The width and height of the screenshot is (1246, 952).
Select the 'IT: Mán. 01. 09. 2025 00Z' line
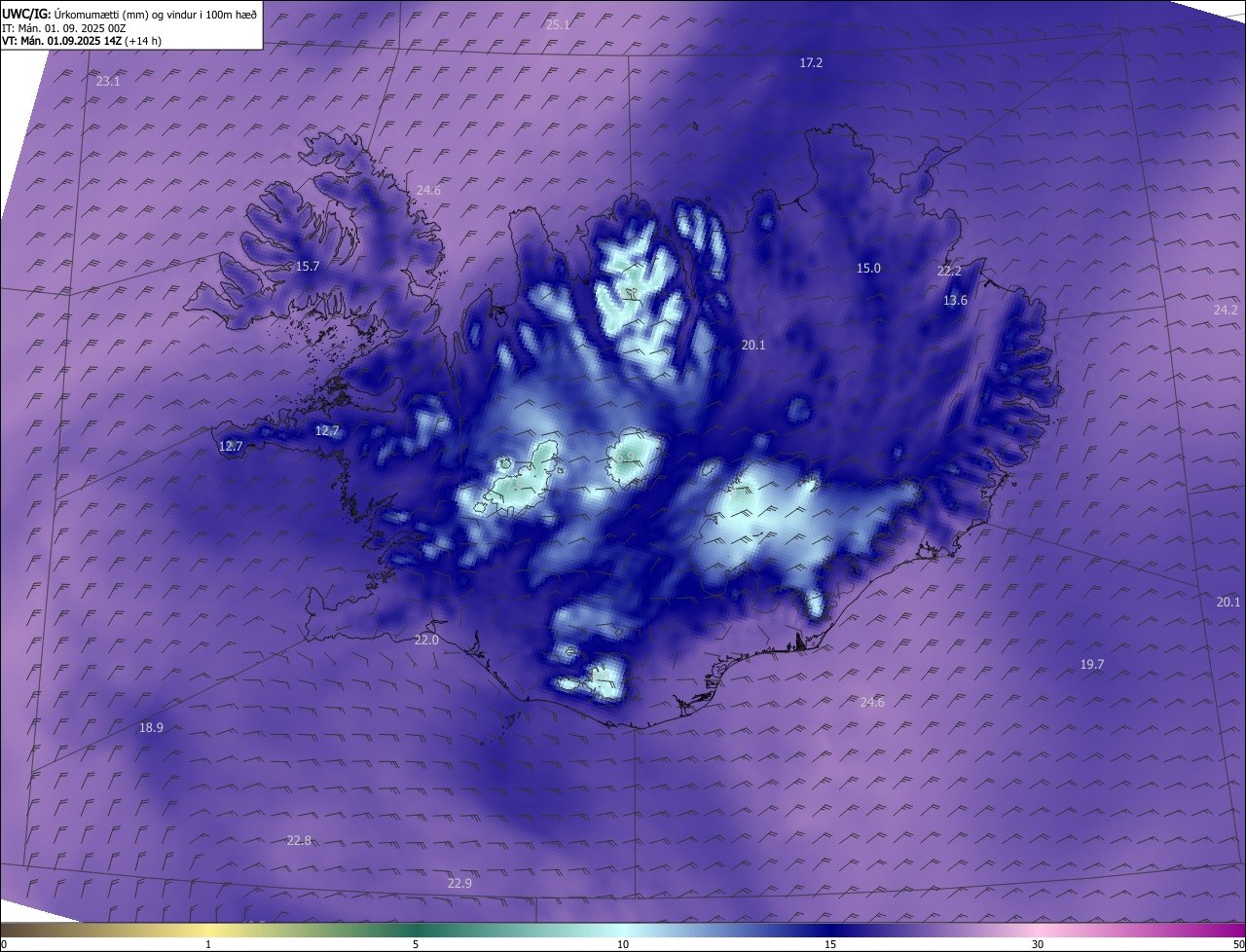tap(63, 28)
